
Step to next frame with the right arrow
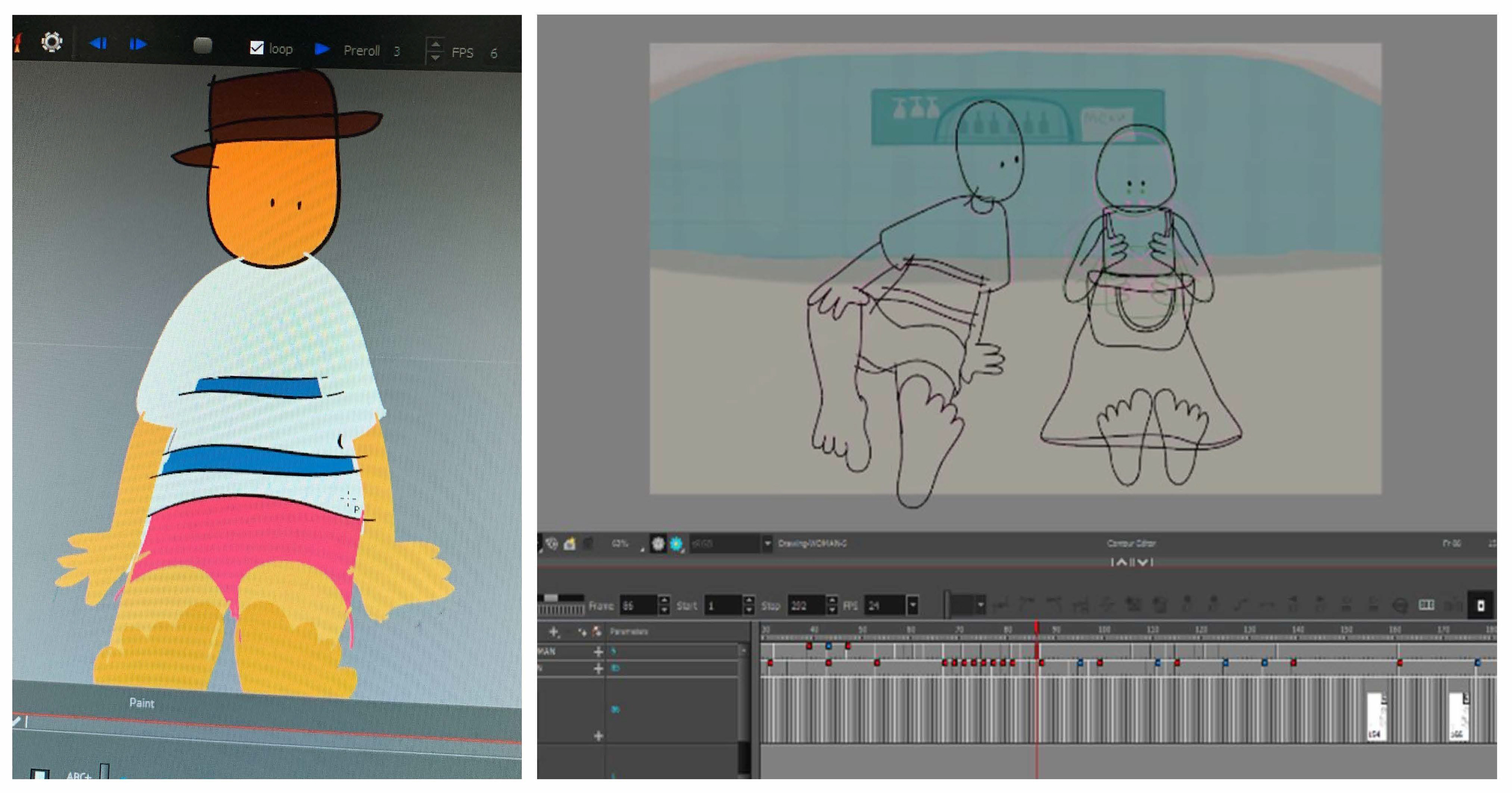coord(137,44)
